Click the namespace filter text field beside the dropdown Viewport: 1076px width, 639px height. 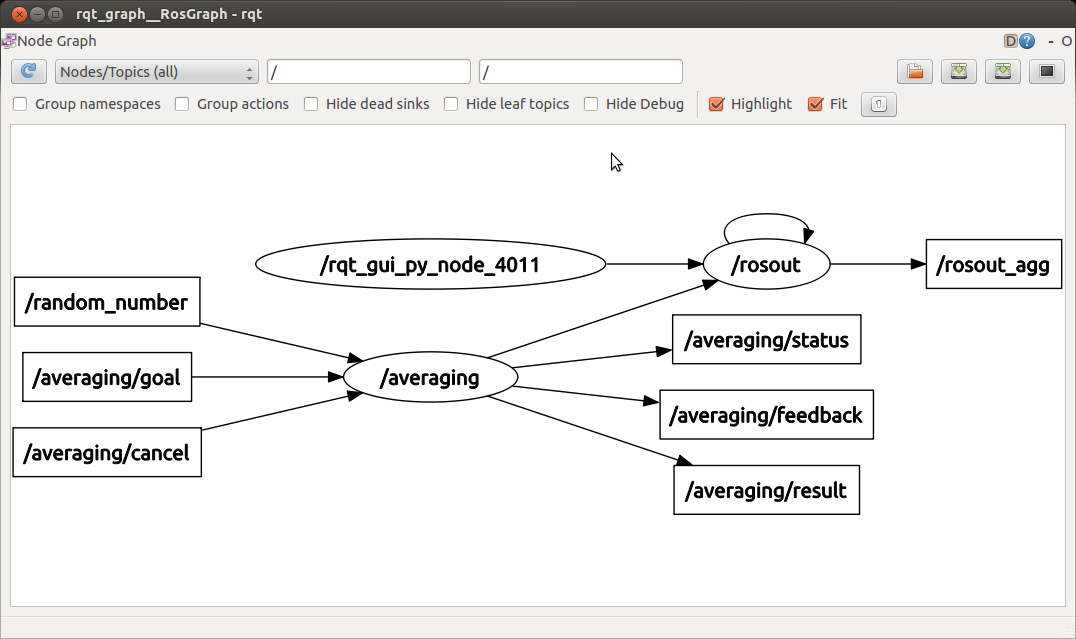pyautogui.click(x=368, y=72)
